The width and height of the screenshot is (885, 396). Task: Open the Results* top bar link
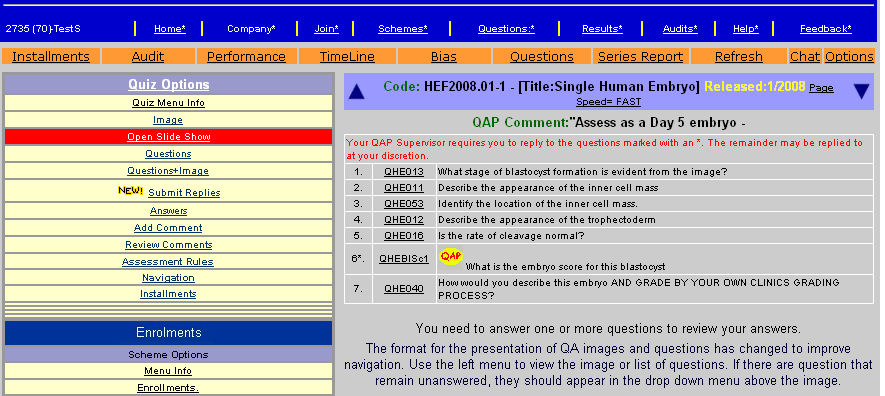(x=602, y=29)
